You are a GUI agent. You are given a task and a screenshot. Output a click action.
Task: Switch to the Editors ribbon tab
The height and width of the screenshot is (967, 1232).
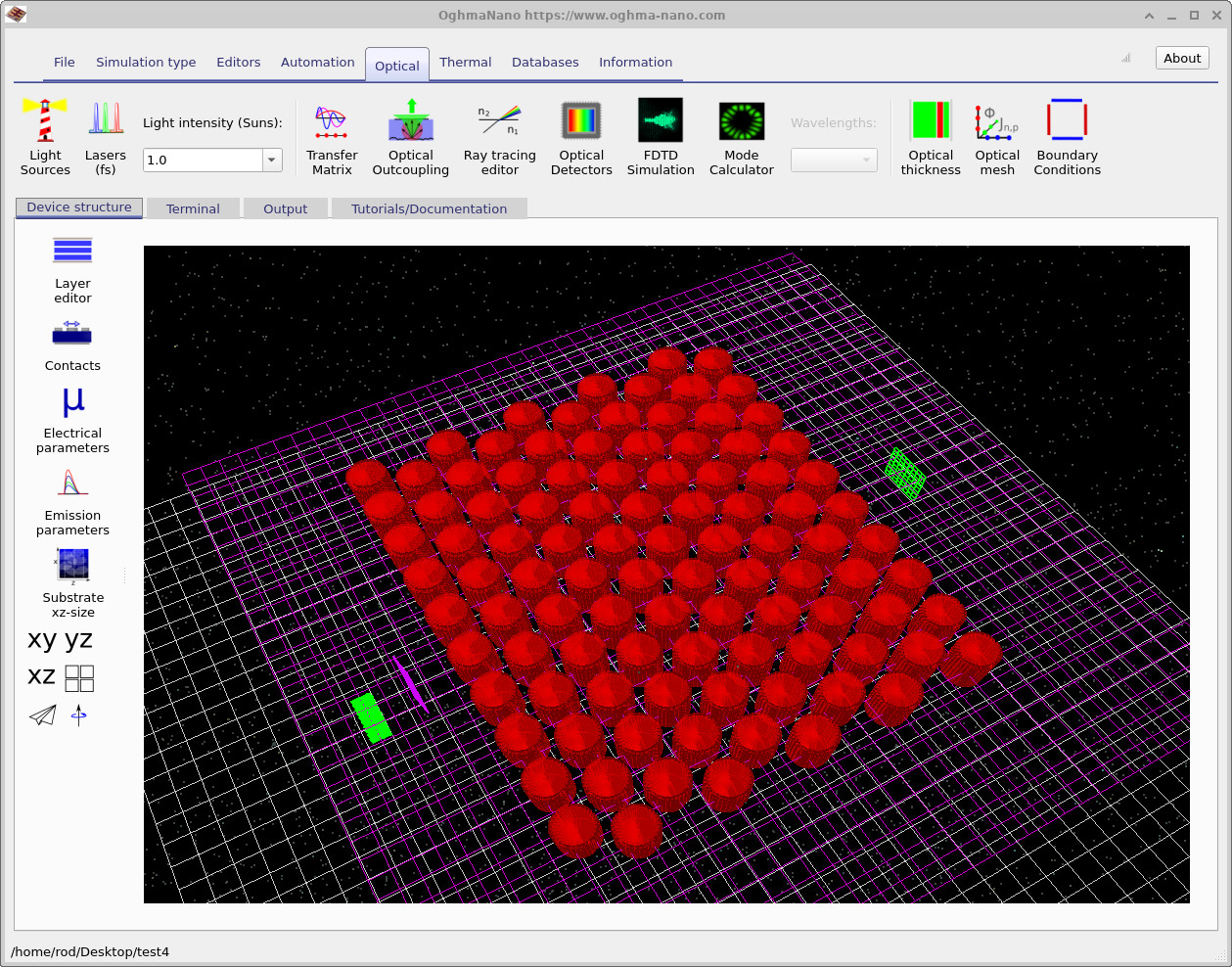(239, 62)
